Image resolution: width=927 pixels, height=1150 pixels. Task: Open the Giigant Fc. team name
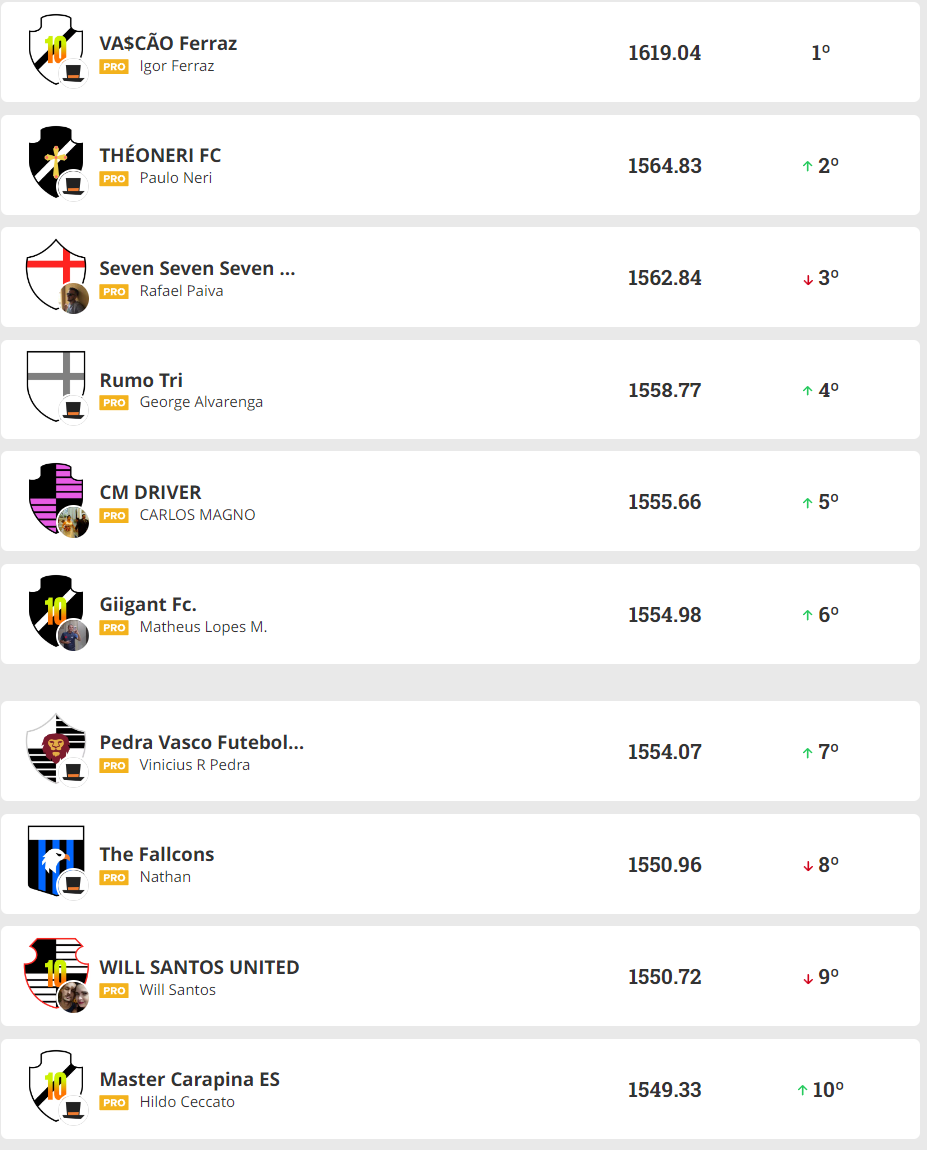[148, 605]
